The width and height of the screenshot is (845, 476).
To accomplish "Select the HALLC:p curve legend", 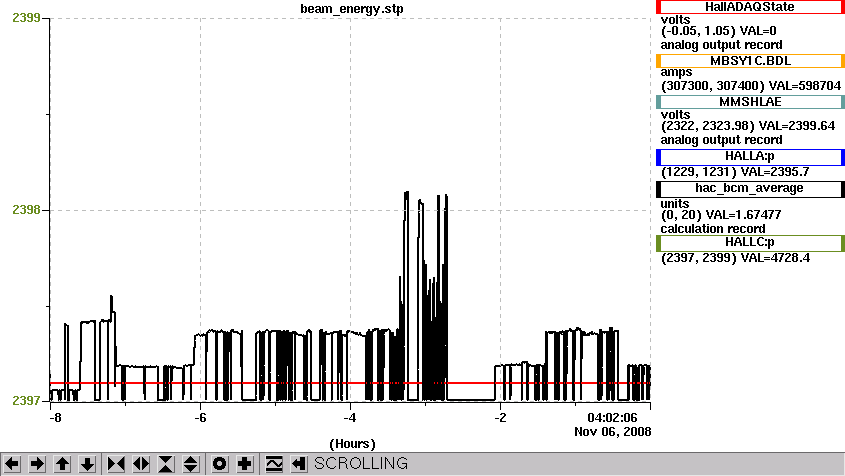I will 750,243.
